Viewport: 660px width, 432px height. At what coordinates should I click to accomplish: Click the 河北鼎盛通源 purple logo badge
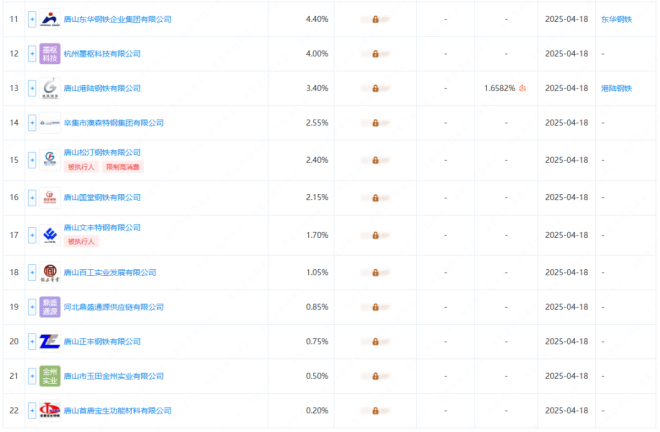click(x=50, y=306)
